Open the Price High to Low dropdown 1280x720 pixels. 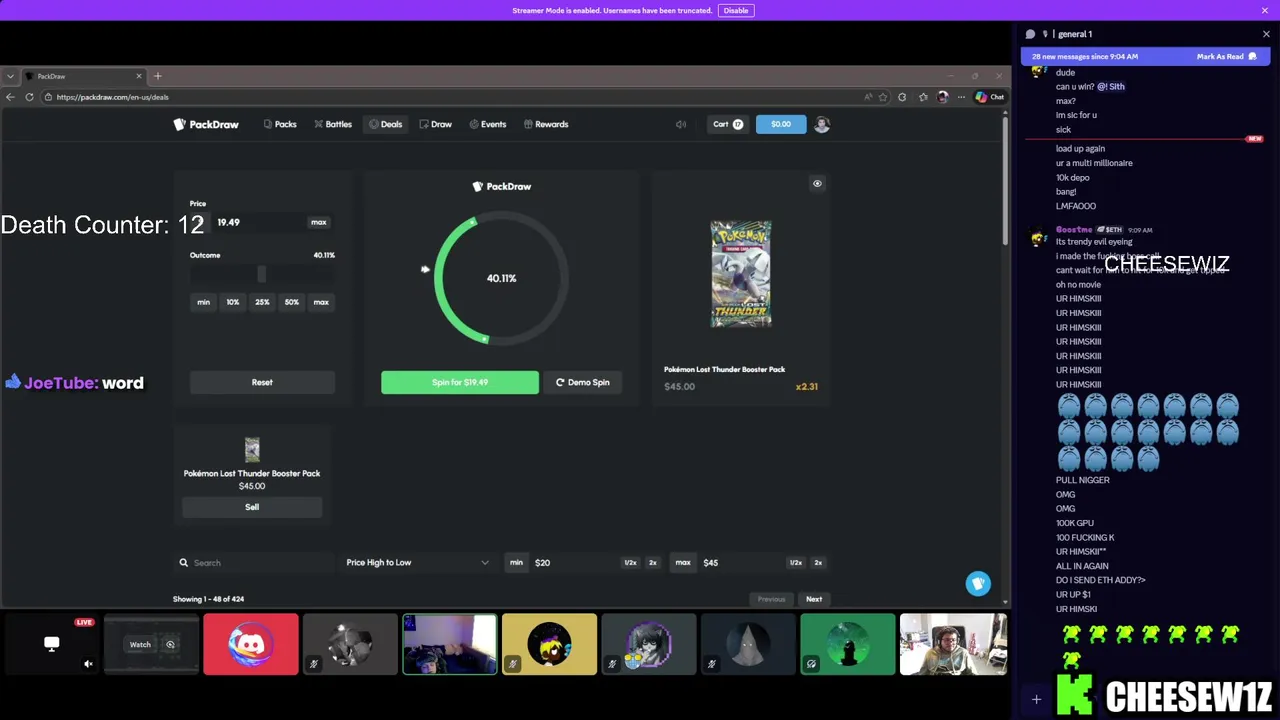click(417, 563)
